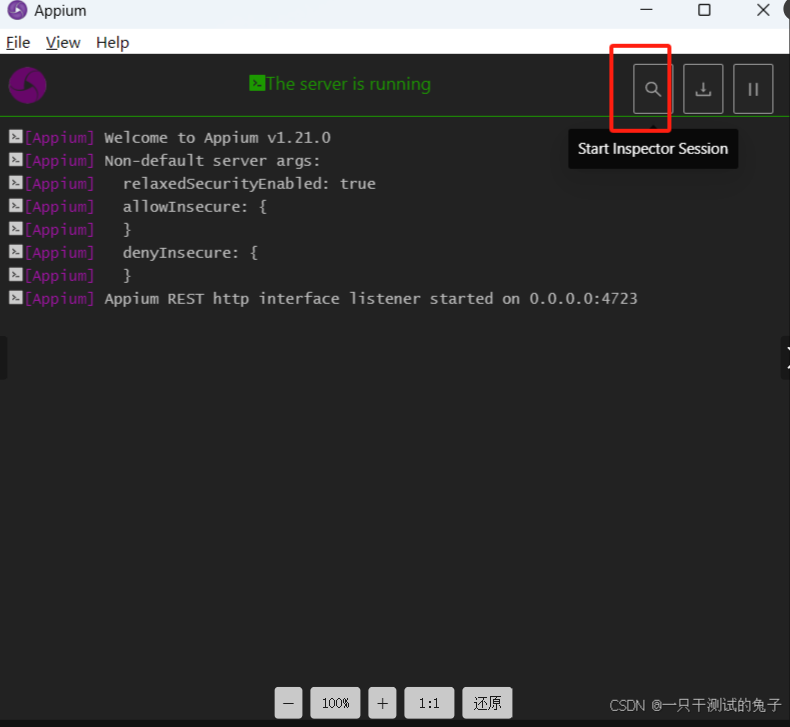Click the 100% zoom level button
790x727 pixels.
pos(336,703)
